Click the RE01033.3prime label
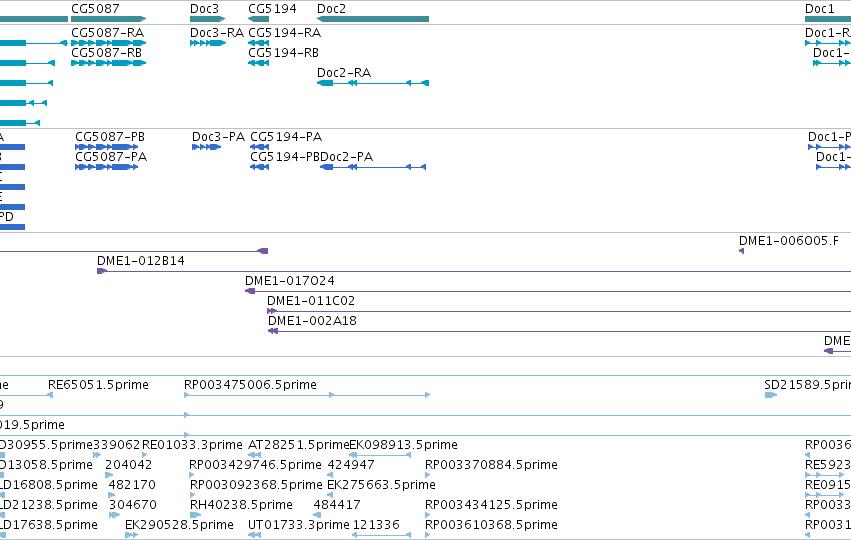This screenshot has height=540, width=851. [x=192, y=445]
